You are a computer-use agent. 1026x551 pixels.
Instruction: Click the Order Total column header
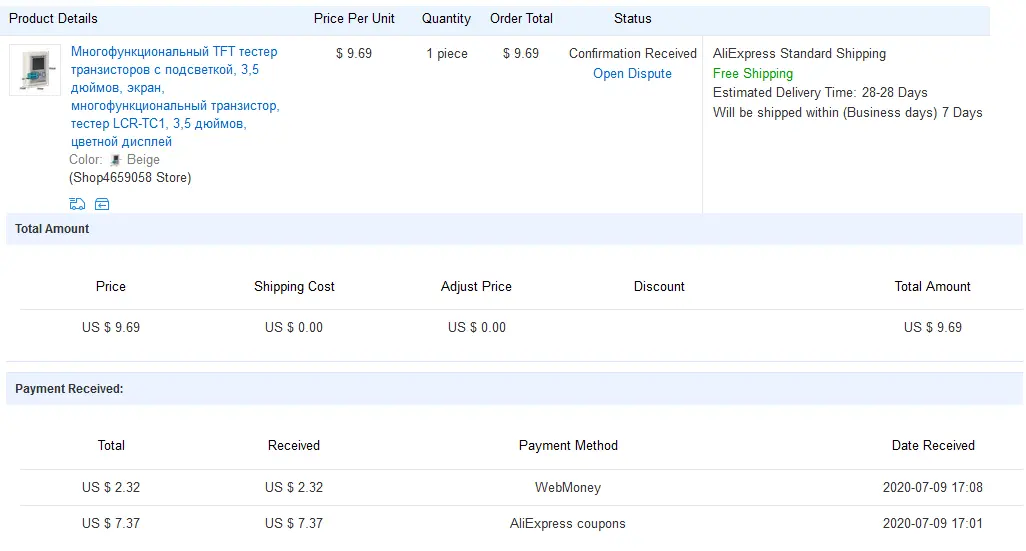(x=522, y=19)
